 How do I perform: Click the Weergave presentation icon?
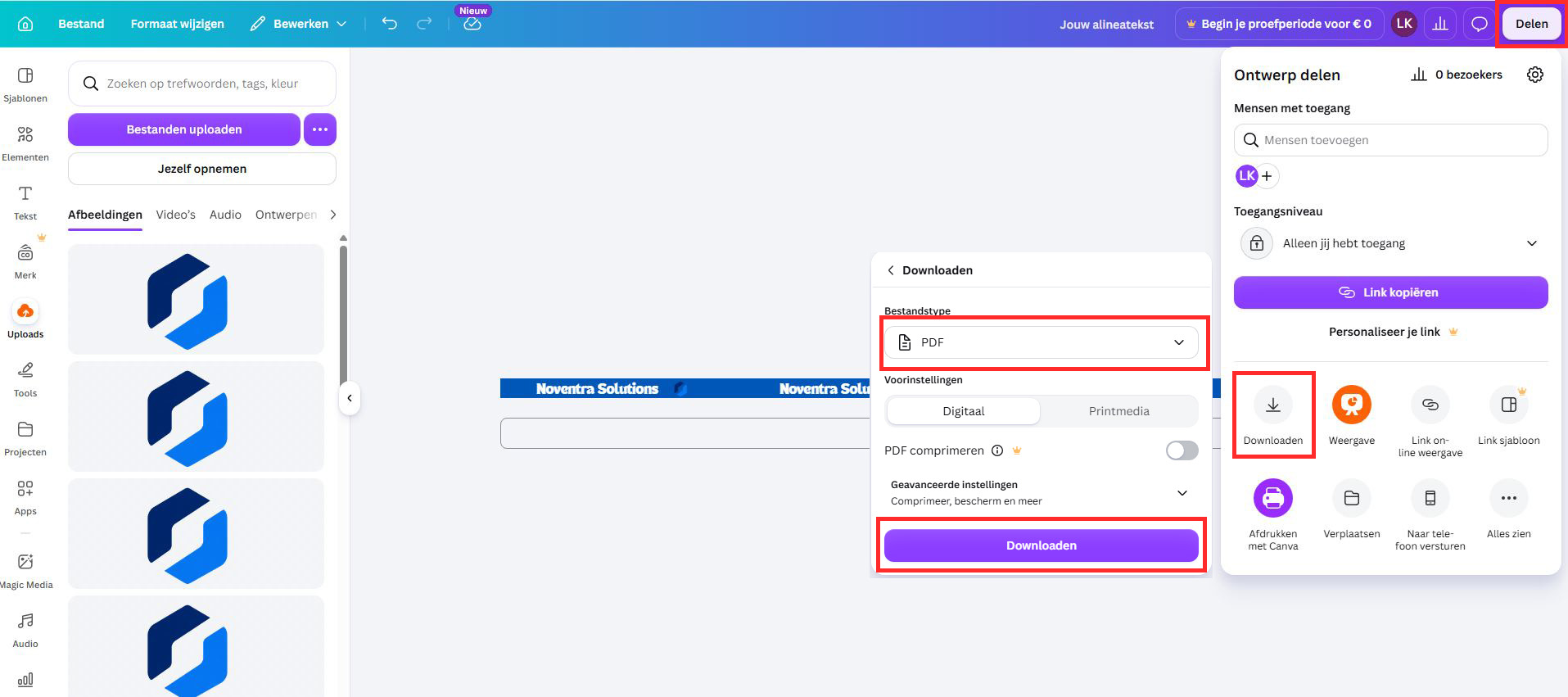point(1351,405)
